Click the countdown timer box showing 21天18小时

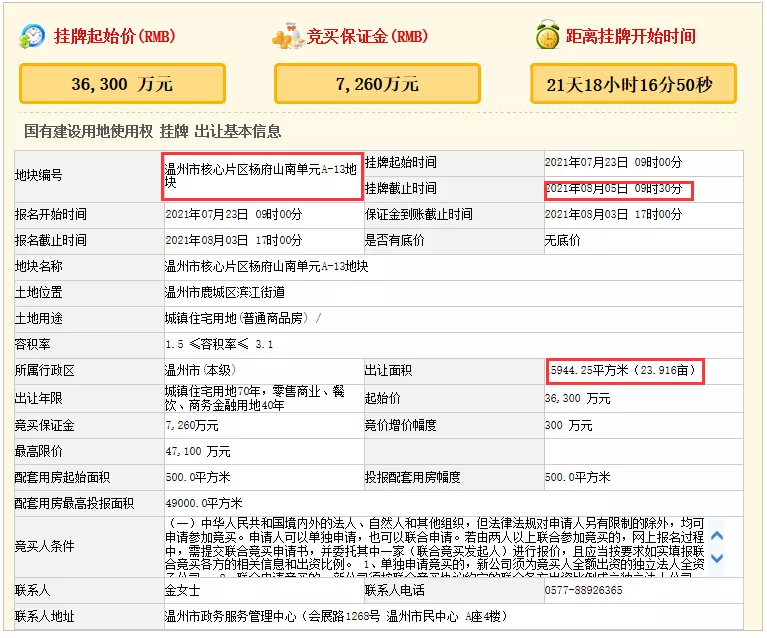[x=634, y=84]
